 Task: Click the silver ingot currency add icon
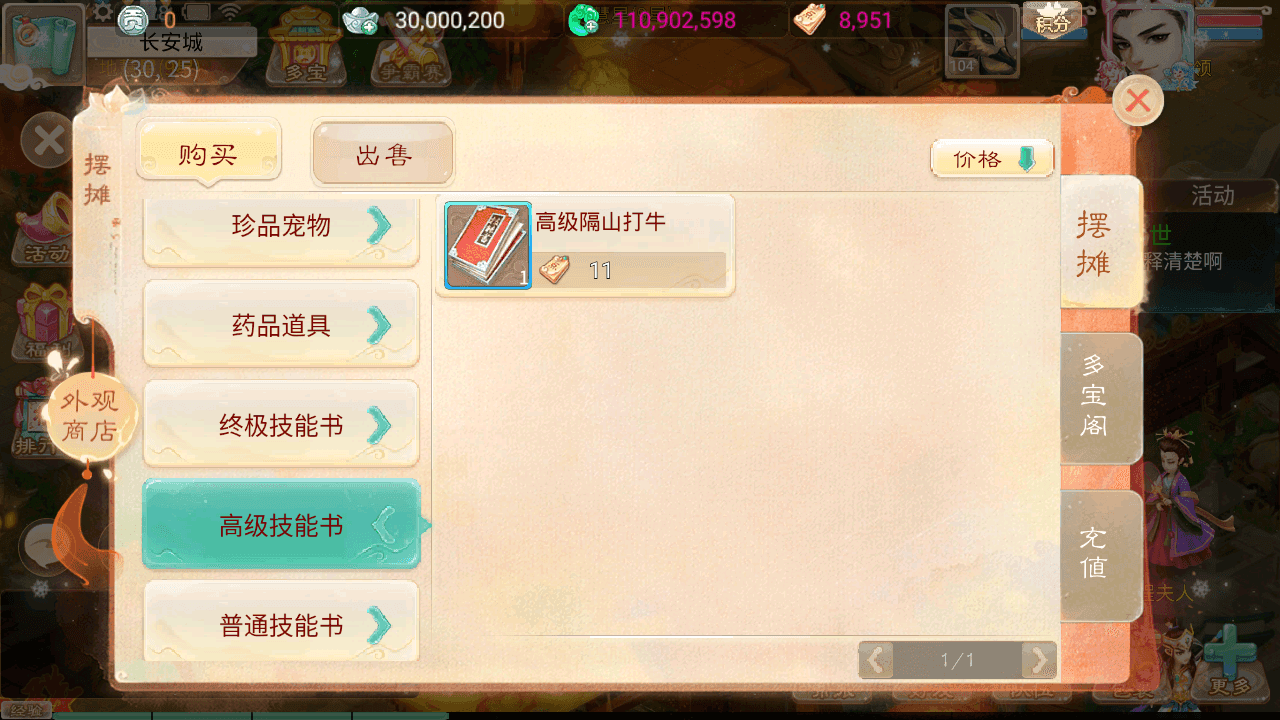361,20
